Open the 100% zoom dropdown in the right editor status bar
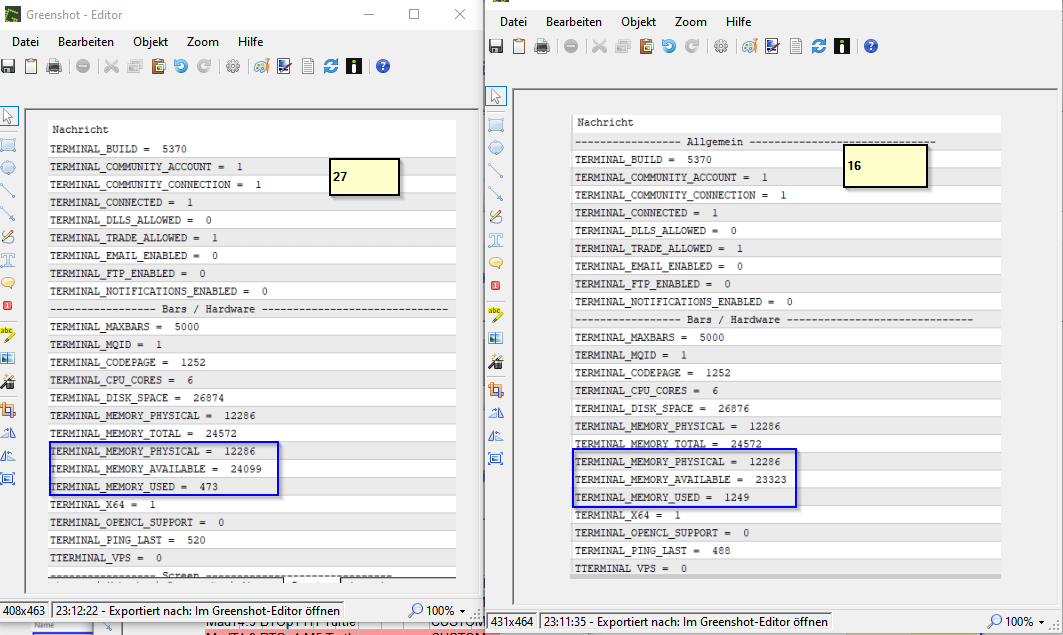 click(1016, 621)
